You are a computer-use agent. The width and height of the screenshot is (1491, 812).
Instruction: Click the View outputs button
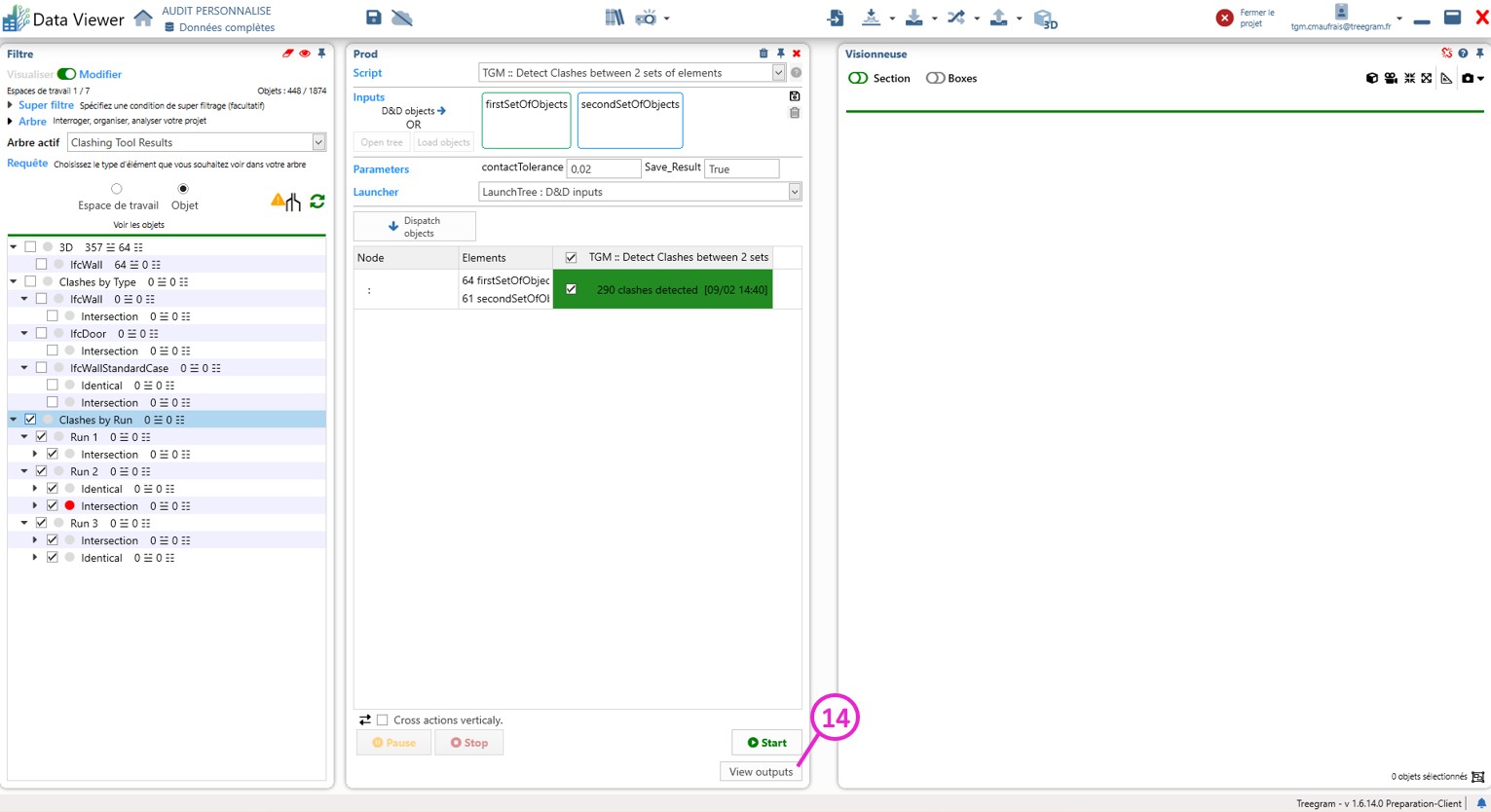click(x=761, y=772)
